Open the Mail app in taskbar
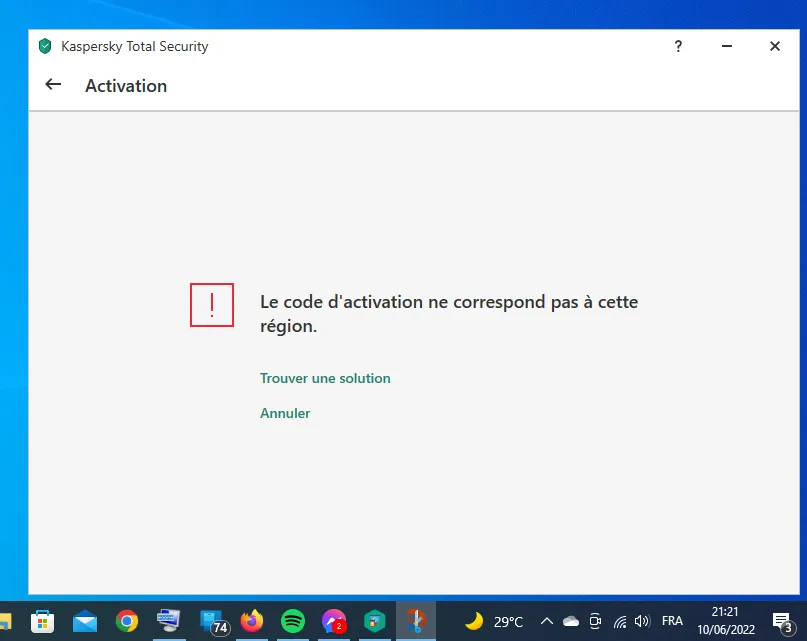The width and height of the screenshot is (807, 641). 85,621
